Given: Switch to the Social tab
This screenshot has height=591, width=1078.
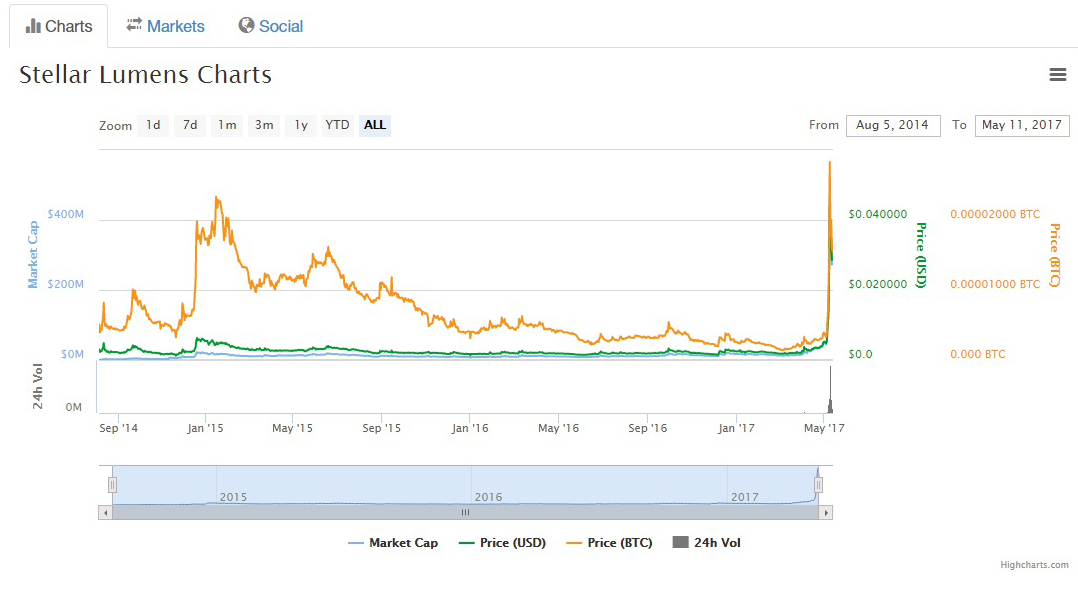Looking at the screenshot, I should (270, 26).
